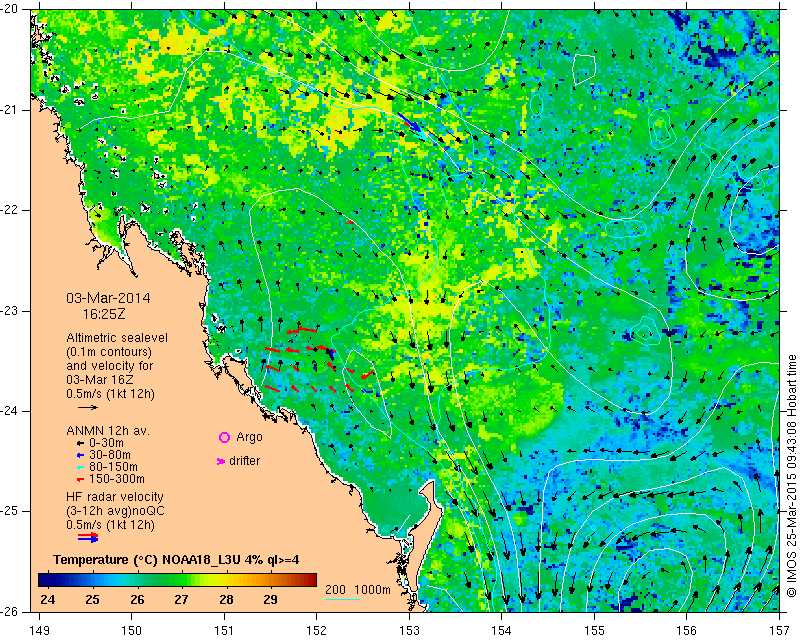Click the 150 longitude axis label

coord(132,631)
